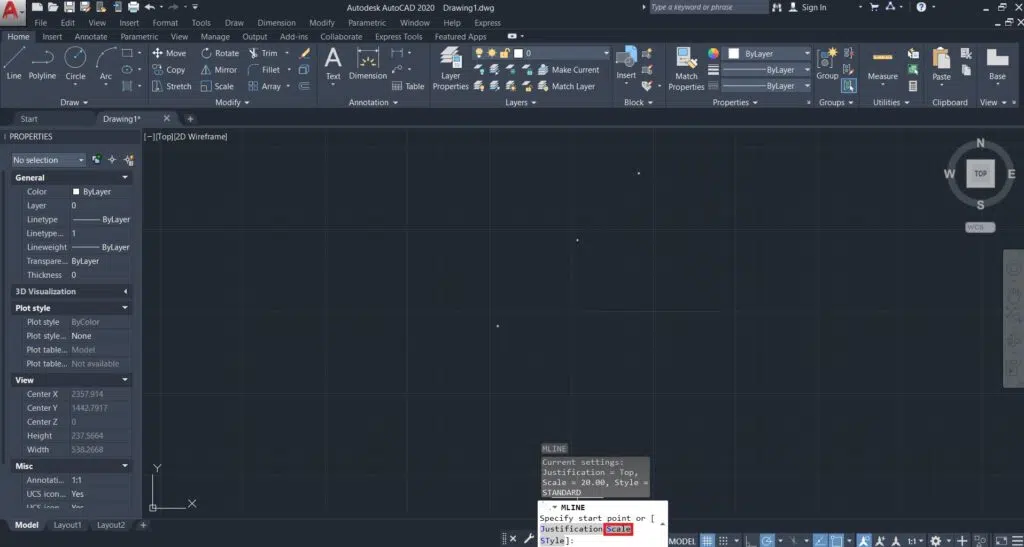
Task: Choose Scale option in the command line
Action: pos(618,529)
